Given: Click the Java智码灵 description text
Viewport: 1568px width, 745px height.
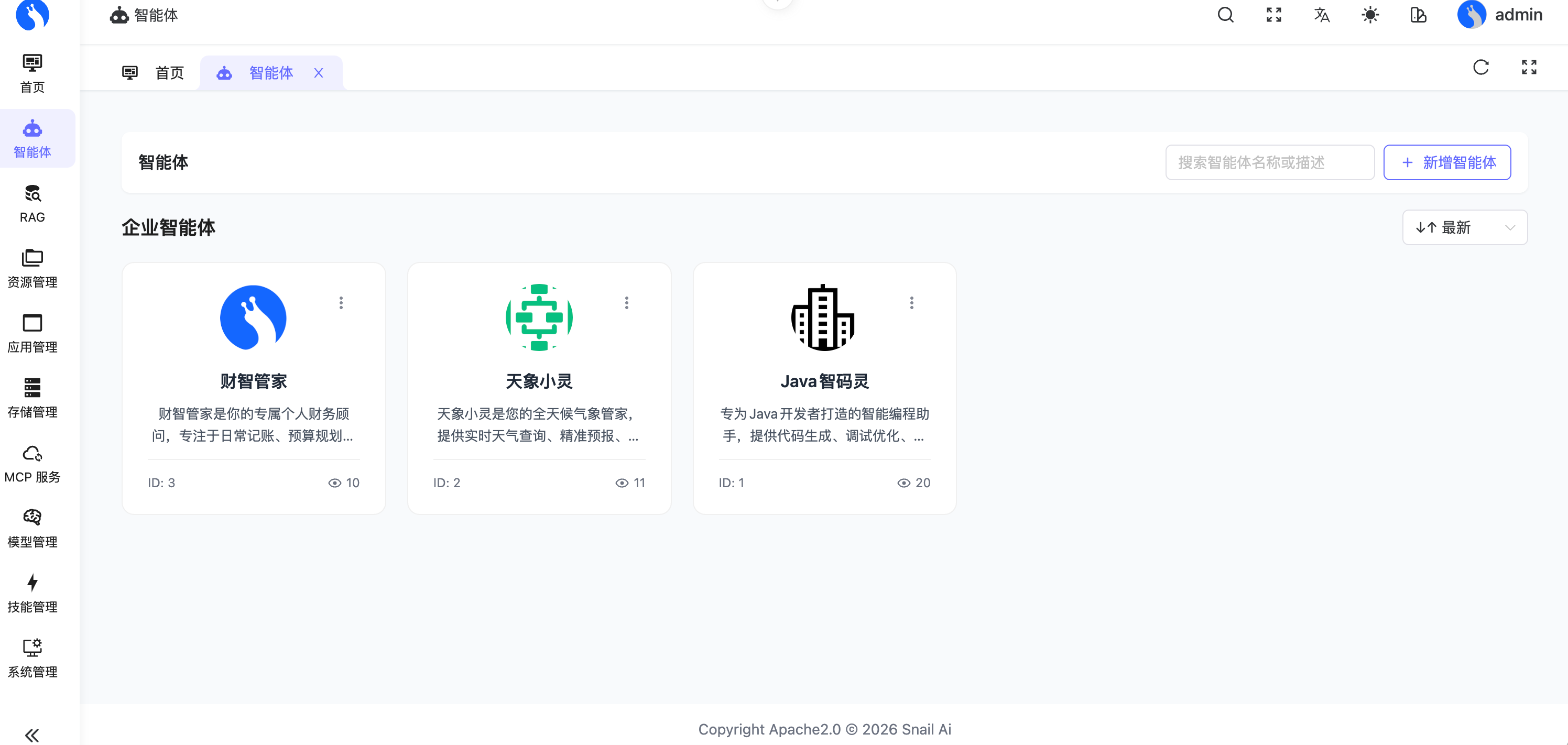Looking at the screenshot, I should coord(824,425).
